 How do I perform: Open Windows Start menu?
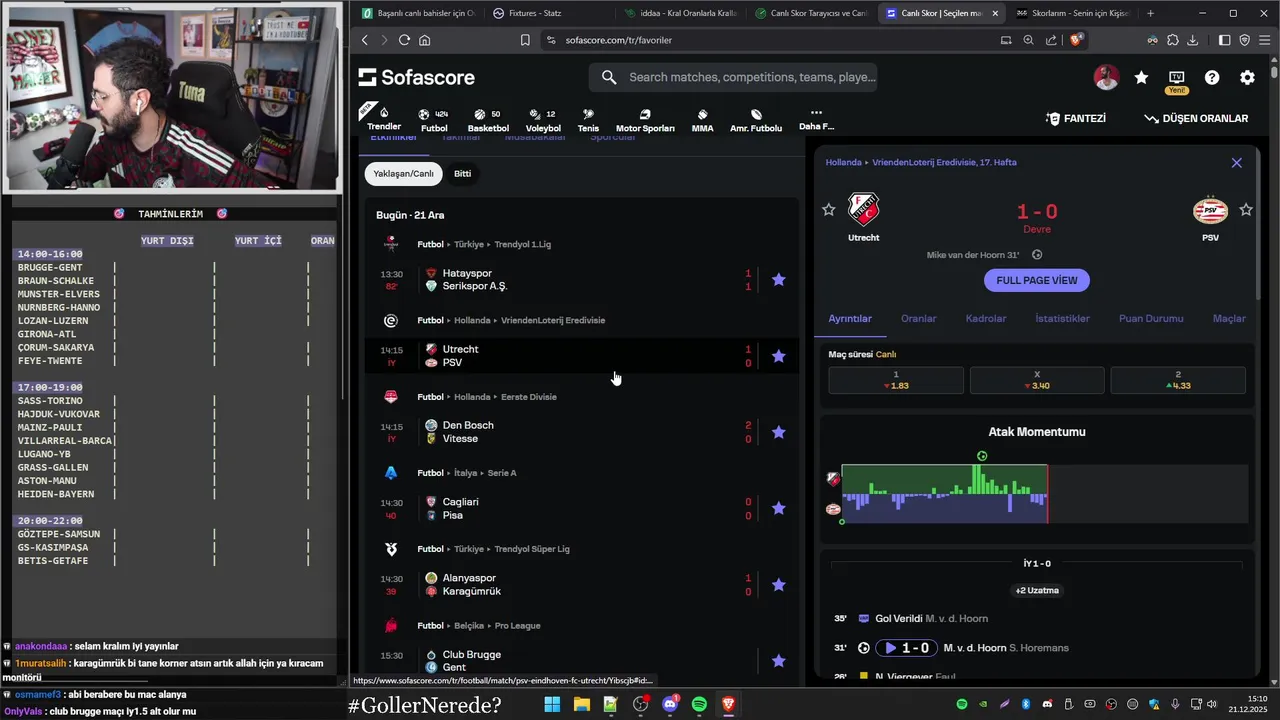(552, 705)
